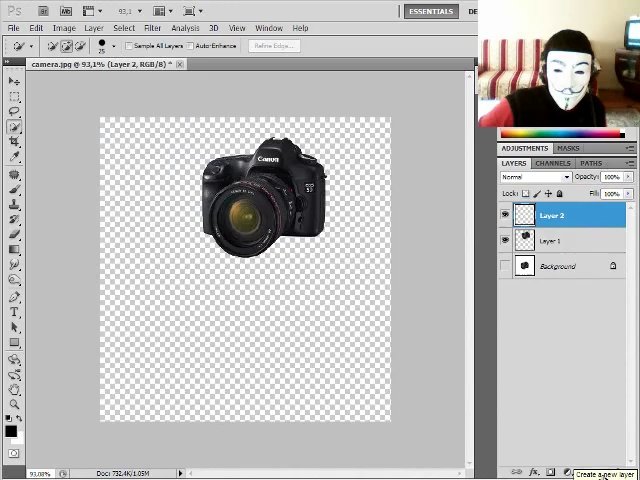Open the Select menu
The image size is (640, 480).
tap(124, 28)
